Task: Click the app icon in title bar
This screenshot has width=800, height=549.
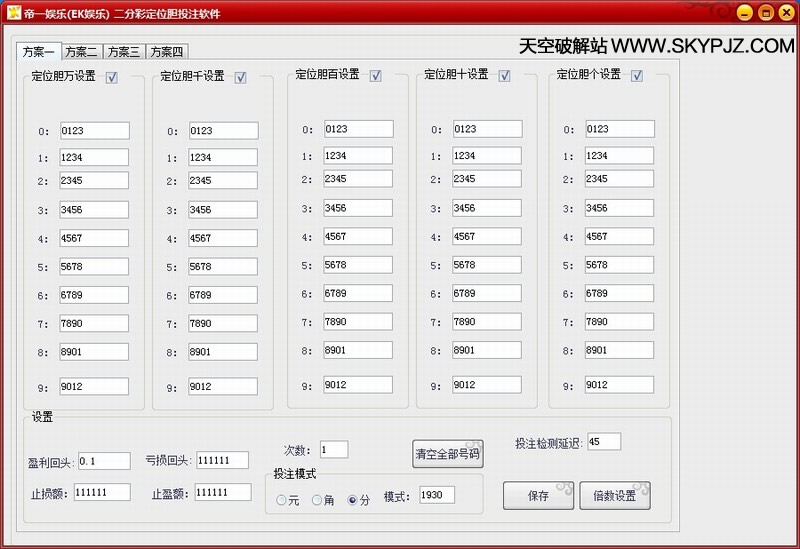Action: pos(15,13)
